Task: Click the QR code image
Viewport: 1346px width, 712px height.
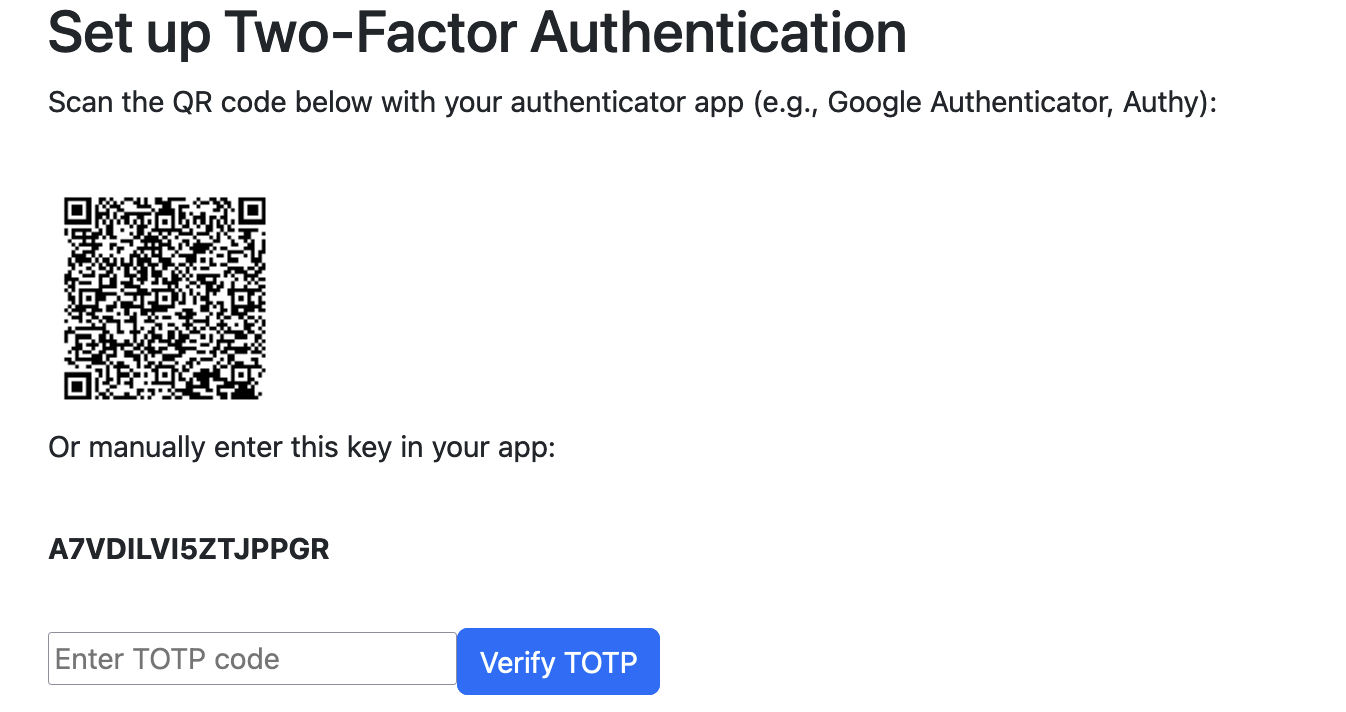Action: (165, 298)
